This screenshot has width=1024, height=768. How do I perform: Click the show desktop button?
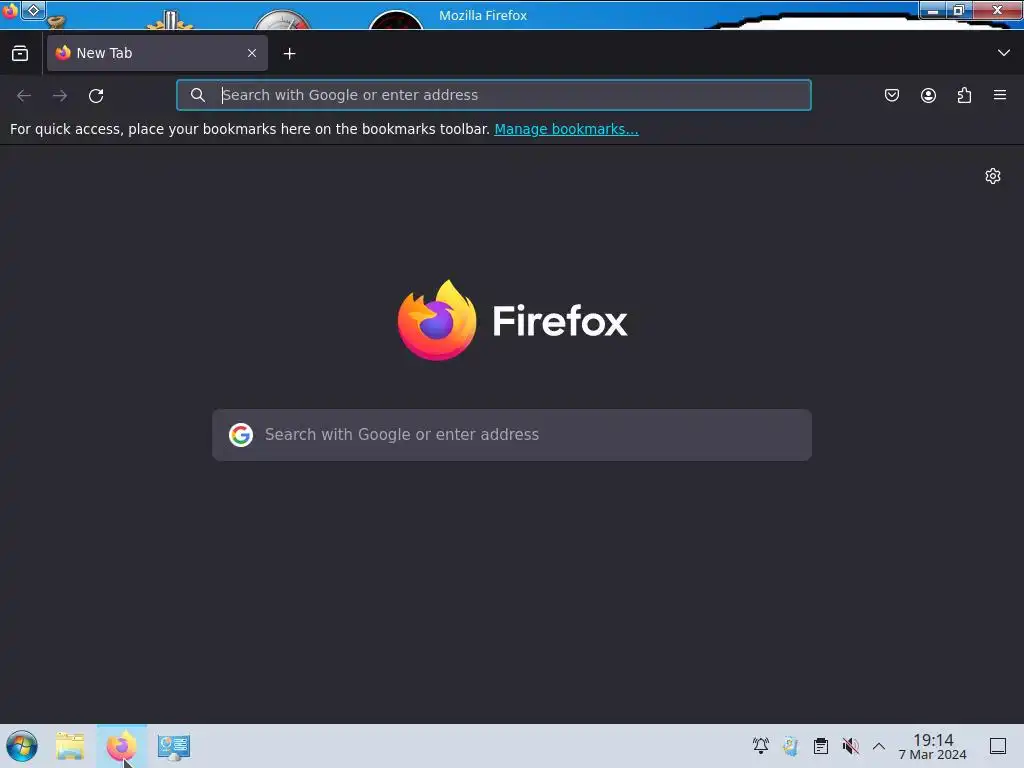pos(998,746)
